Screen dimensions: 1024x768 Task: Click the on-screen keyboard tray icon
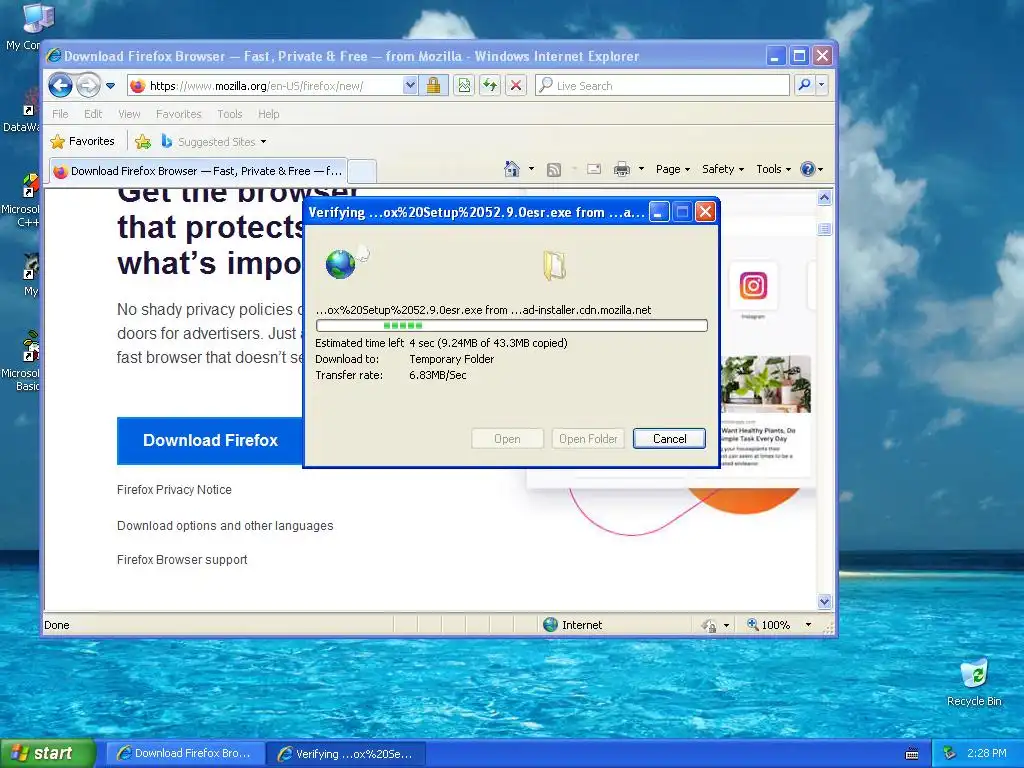tap(912, 754)
